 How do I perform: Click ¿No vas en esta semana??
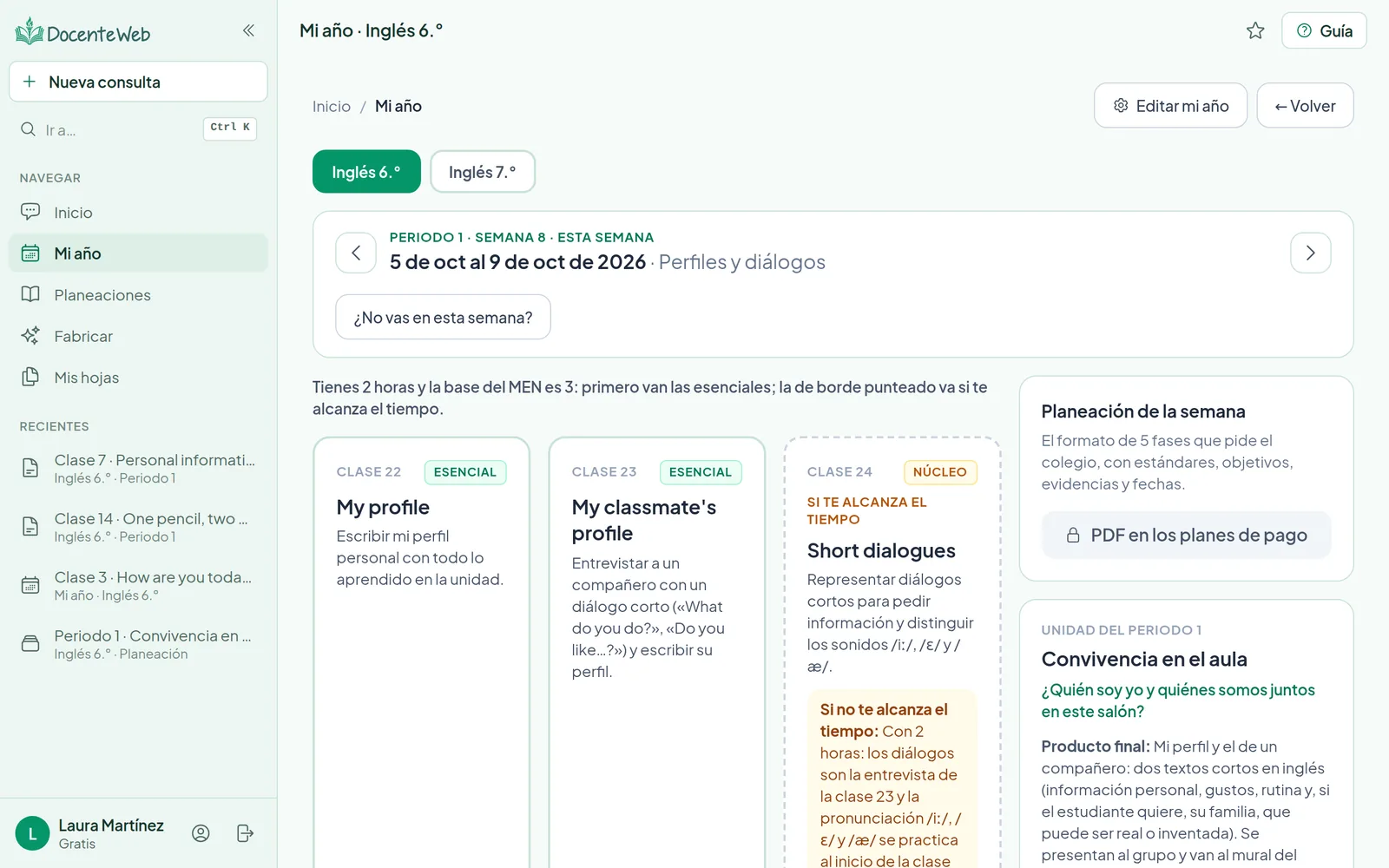point(443,317)
